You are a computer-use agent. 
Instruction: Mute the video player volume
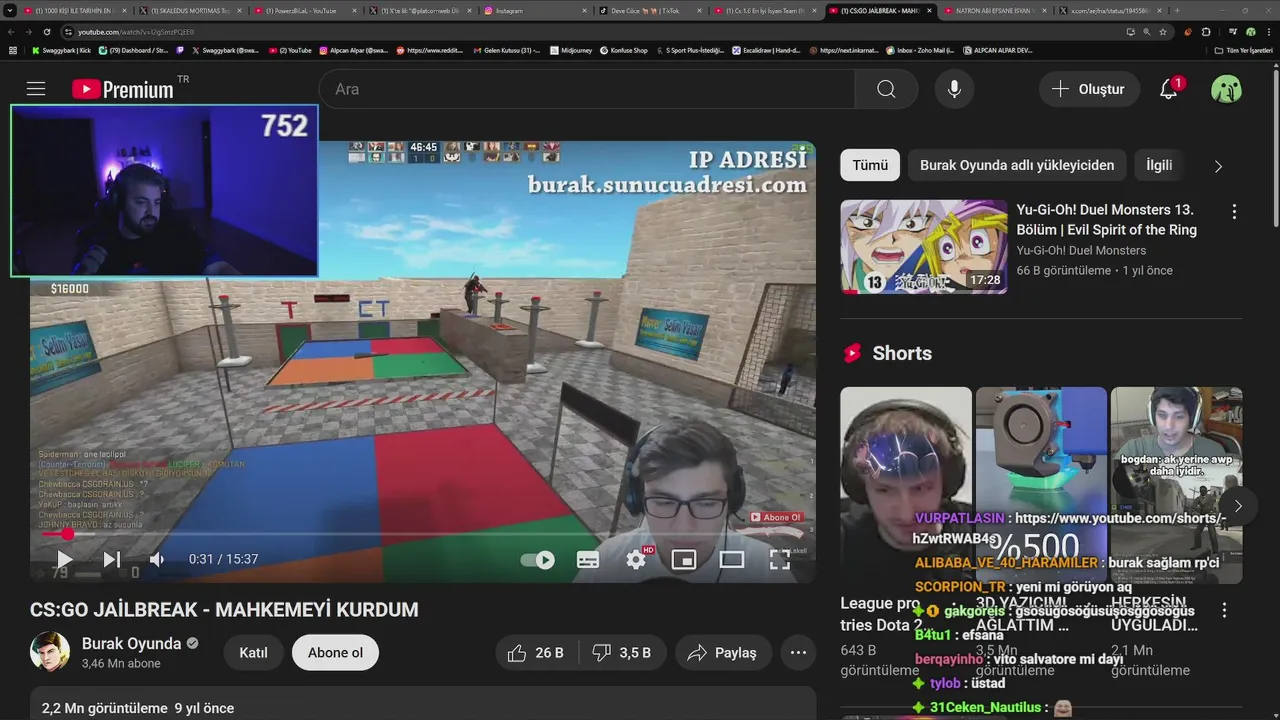[157, 559]
